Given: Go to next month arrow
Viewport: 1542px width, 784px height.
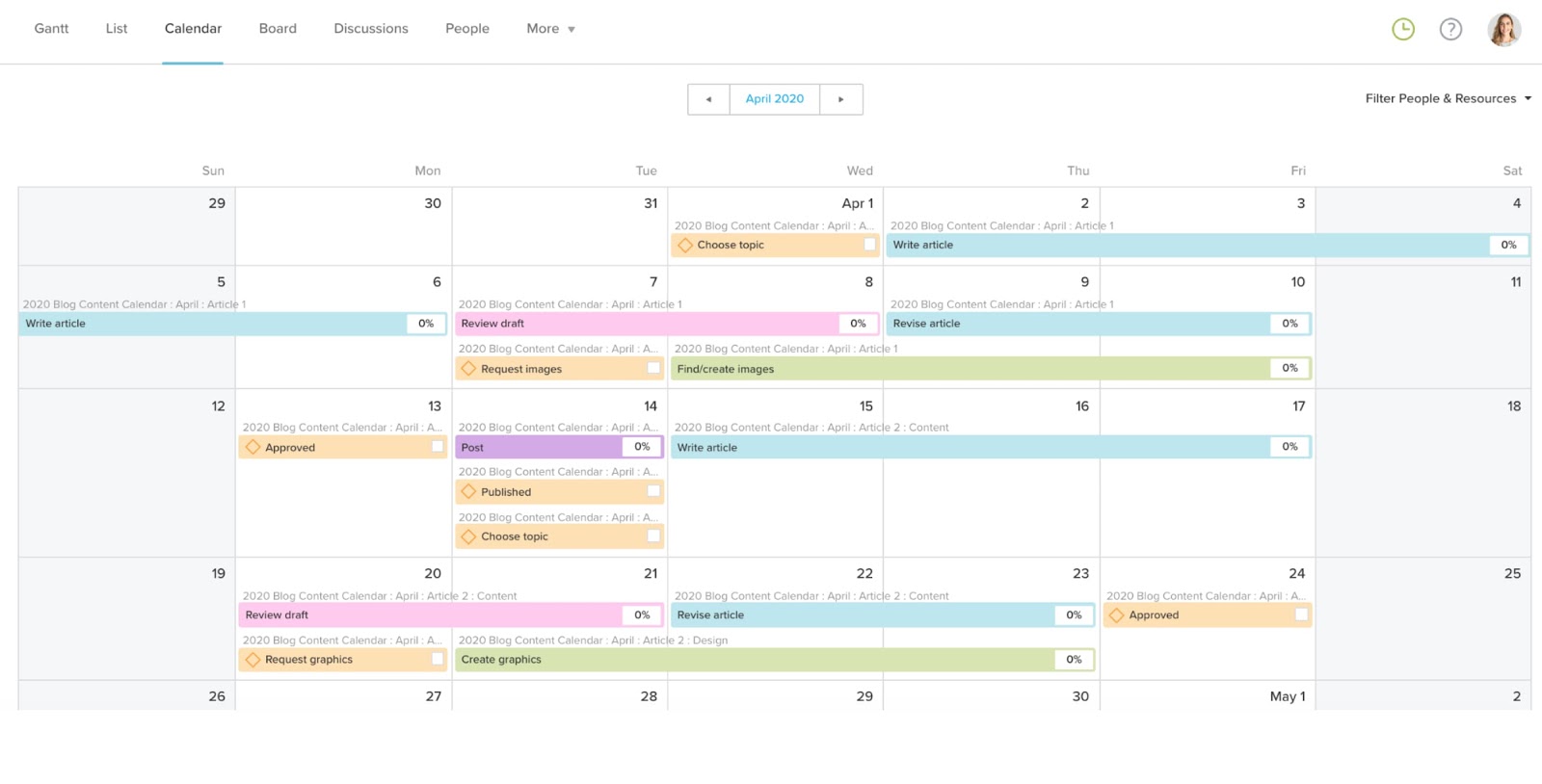Looking at the screenshot, I should 840,99.
